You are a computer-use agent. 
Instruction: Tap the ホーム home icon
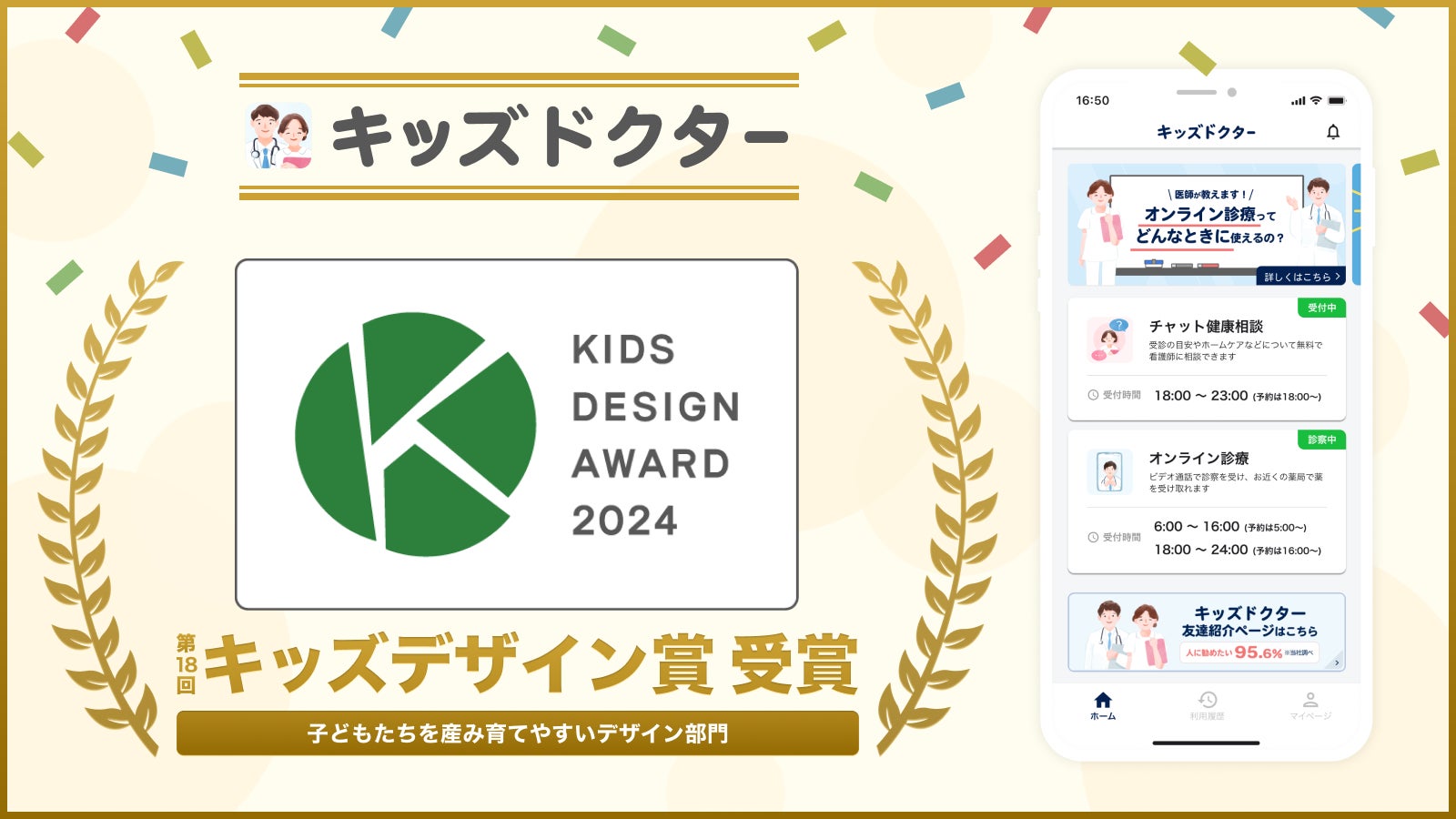[1103, 703]
